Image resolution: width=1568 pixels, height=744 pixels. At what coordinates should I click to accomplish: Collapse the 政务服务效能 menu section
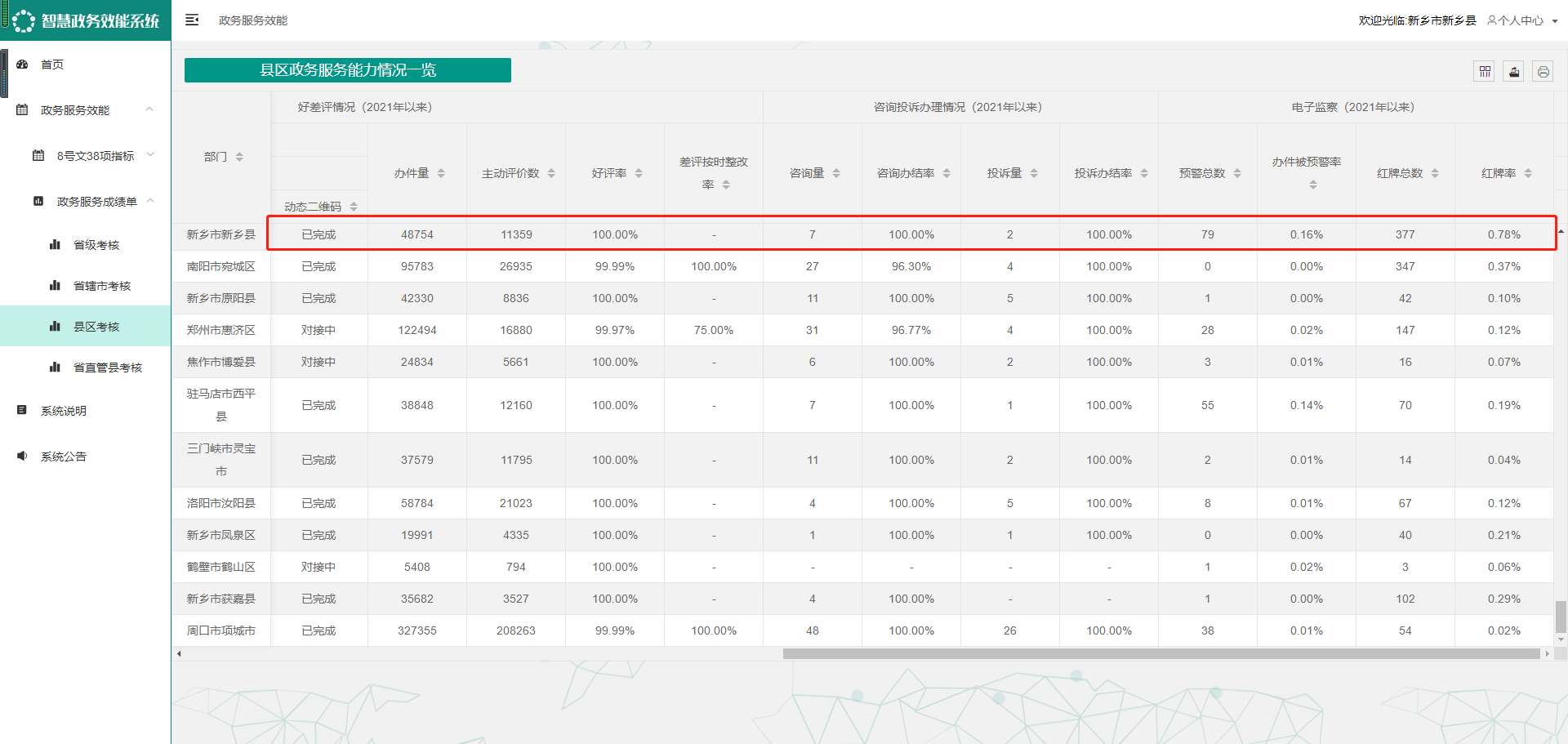[149, 109]
